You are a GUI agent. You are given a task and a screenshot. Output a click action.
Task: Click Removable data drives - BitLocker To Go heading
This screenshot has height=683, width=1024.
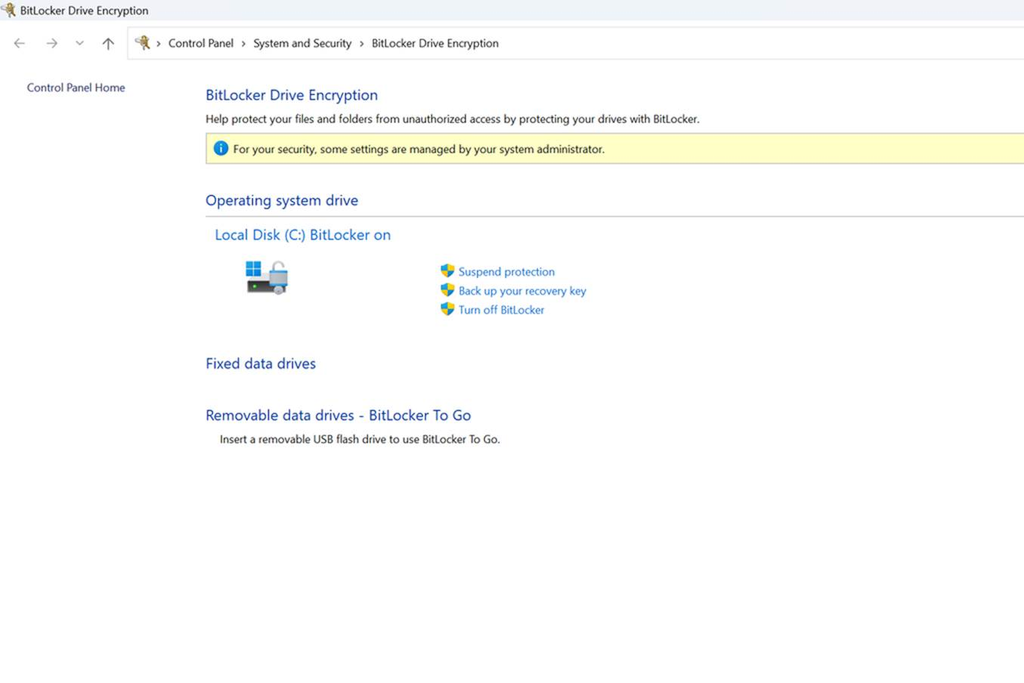338,415
